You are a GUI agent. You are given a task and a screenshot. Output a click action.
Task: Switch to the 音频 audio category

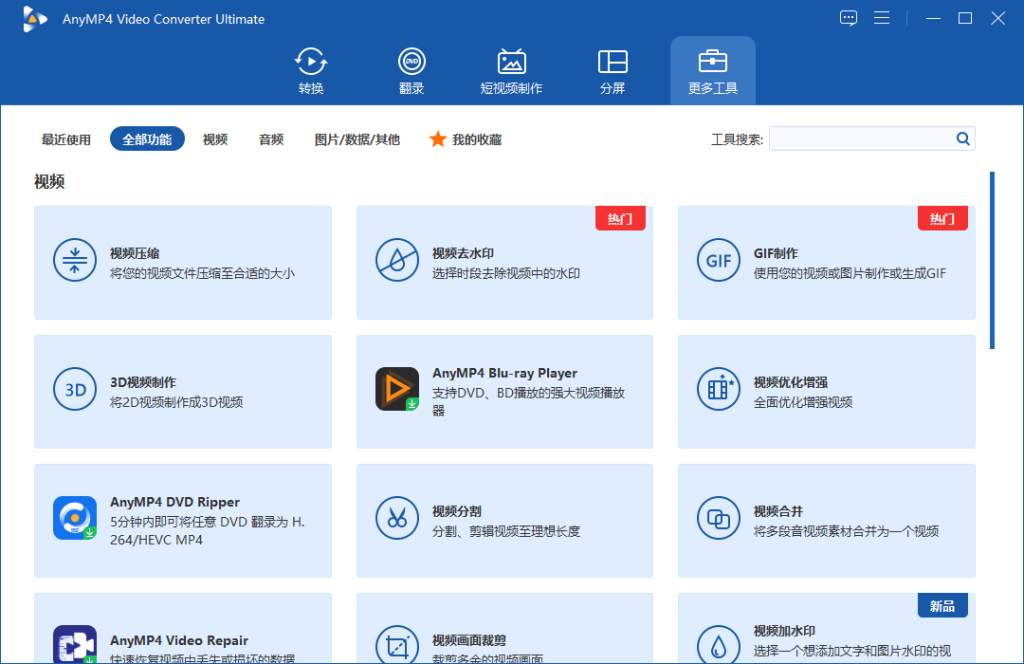click(x=270, y=139)
